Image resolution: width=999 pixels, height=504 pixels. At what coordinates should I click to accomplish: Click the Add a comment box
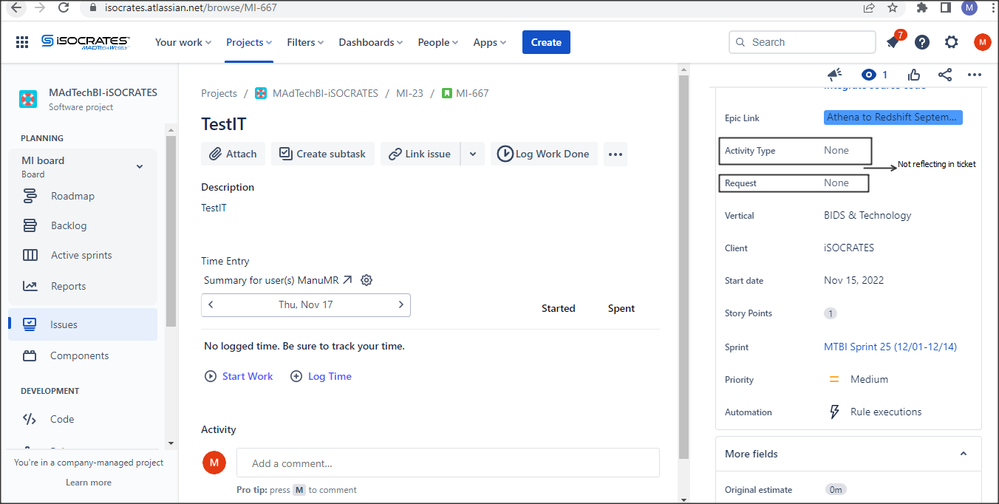(x=448, y=463)
